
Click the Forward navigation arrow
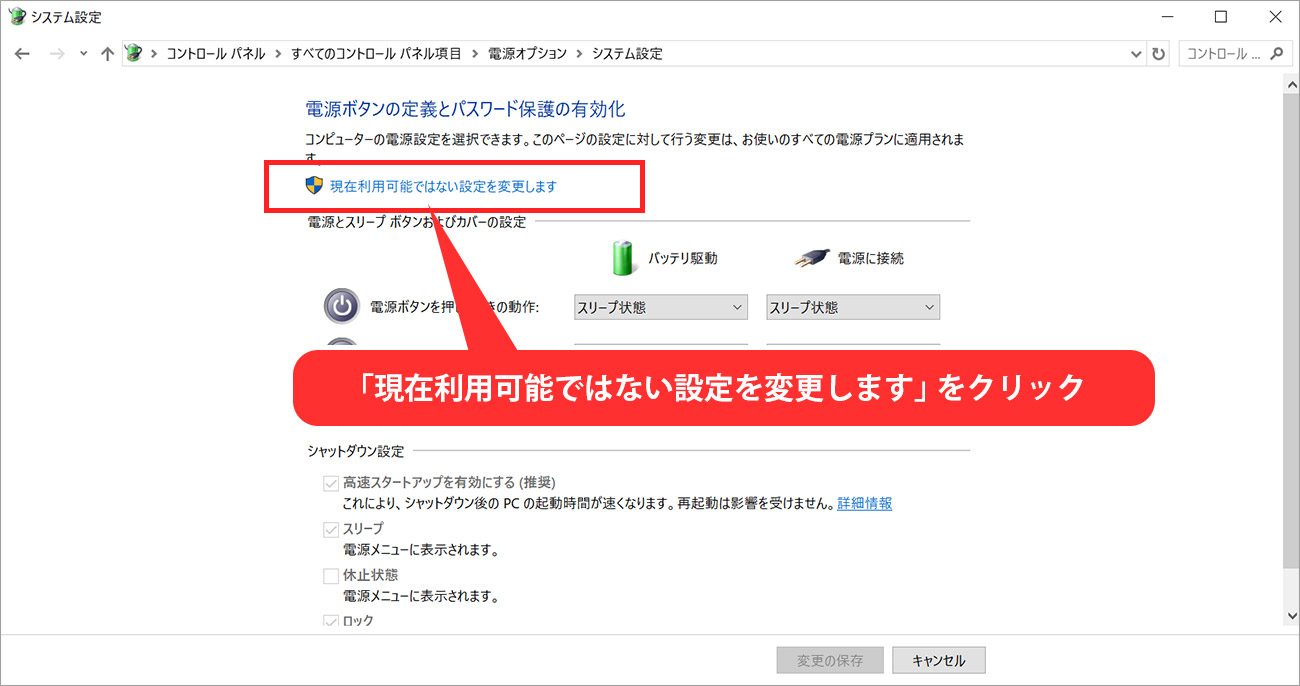(x=57, y=54)
